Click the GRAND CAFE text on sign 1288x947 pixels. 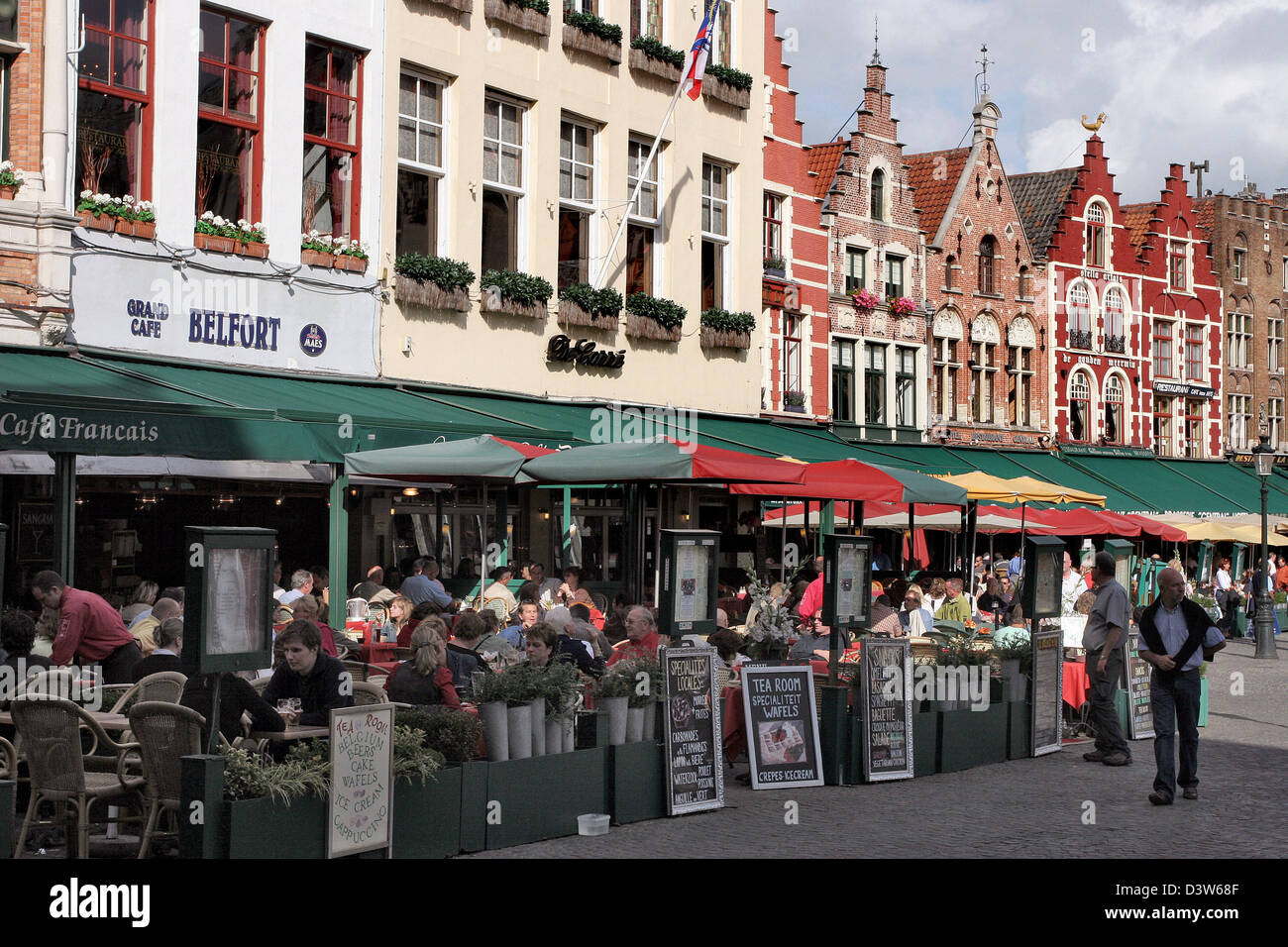click(x=147, y=318)
